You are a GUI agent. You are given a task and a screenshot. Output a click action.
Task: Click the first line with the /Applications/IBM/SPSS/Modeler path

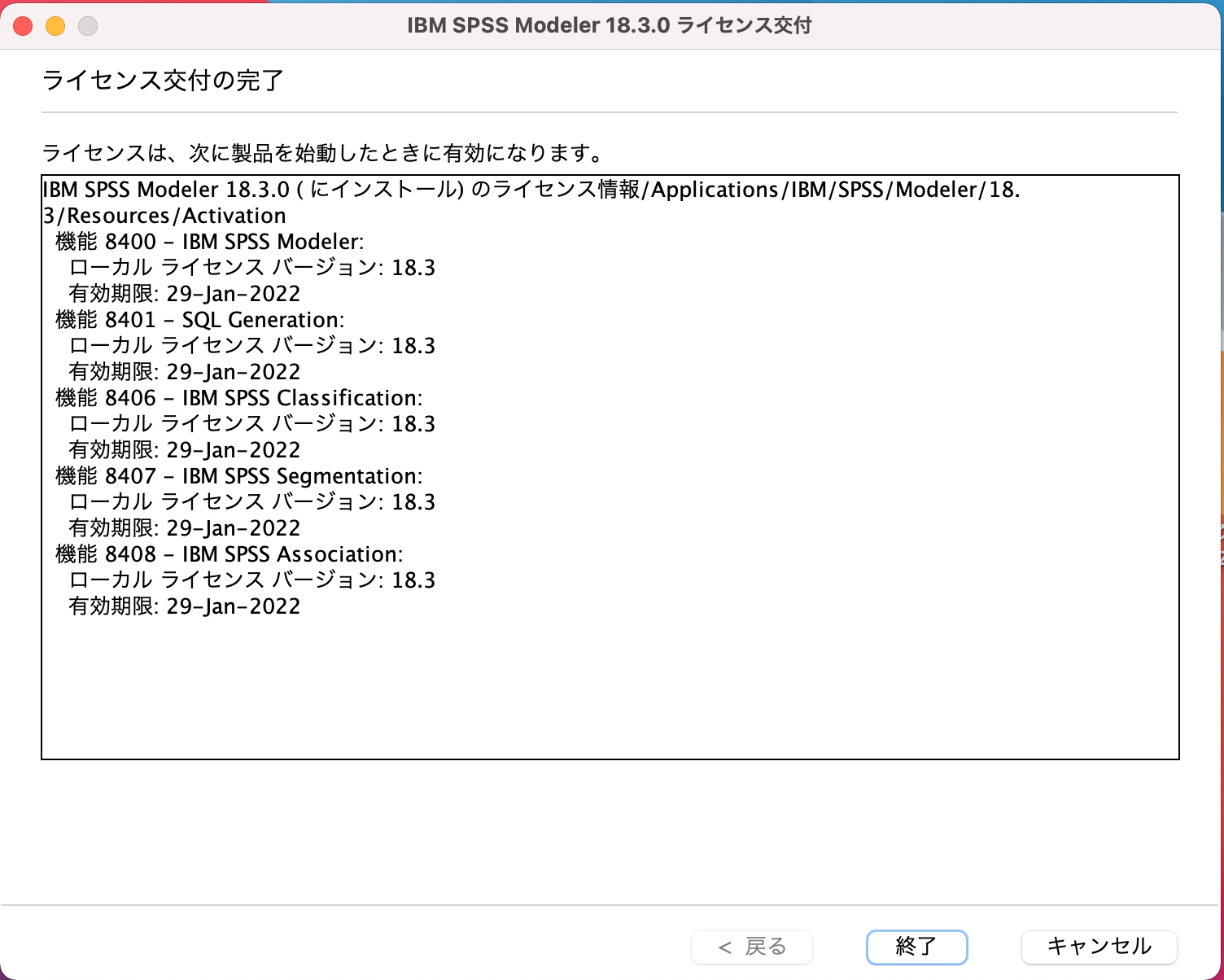coord(531,190)
